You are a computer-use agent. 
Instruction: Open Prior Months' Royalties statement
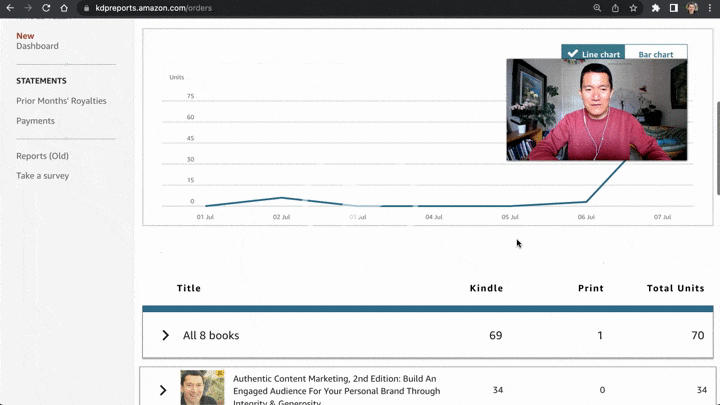[x=61, y=101]
